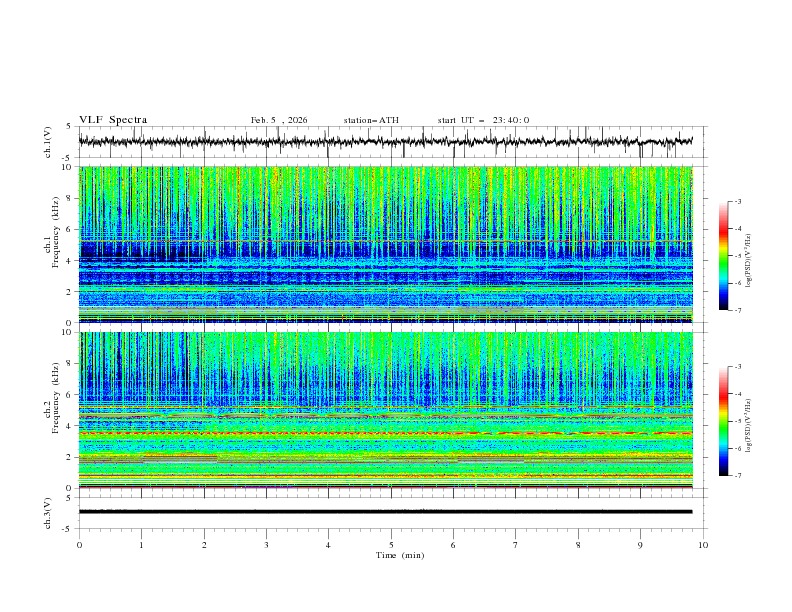792x612 pixels.
Task: Click the ch.1 frequency spectrogram panel
Action: click(385, 244)
